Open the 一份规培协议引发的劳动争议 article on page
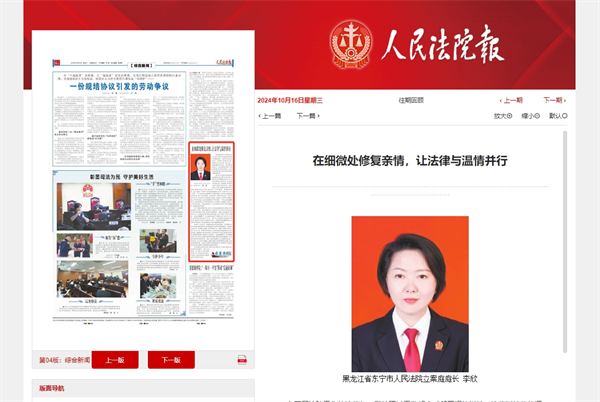The image size is (600, 402). point(119,118)
